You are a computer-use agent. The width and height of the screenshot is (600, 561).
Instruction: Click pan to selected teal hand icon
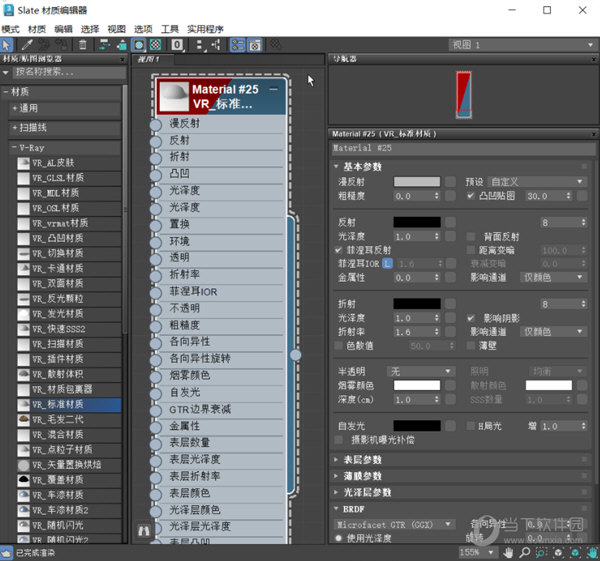pyautogui.click(x=592, y=553)
